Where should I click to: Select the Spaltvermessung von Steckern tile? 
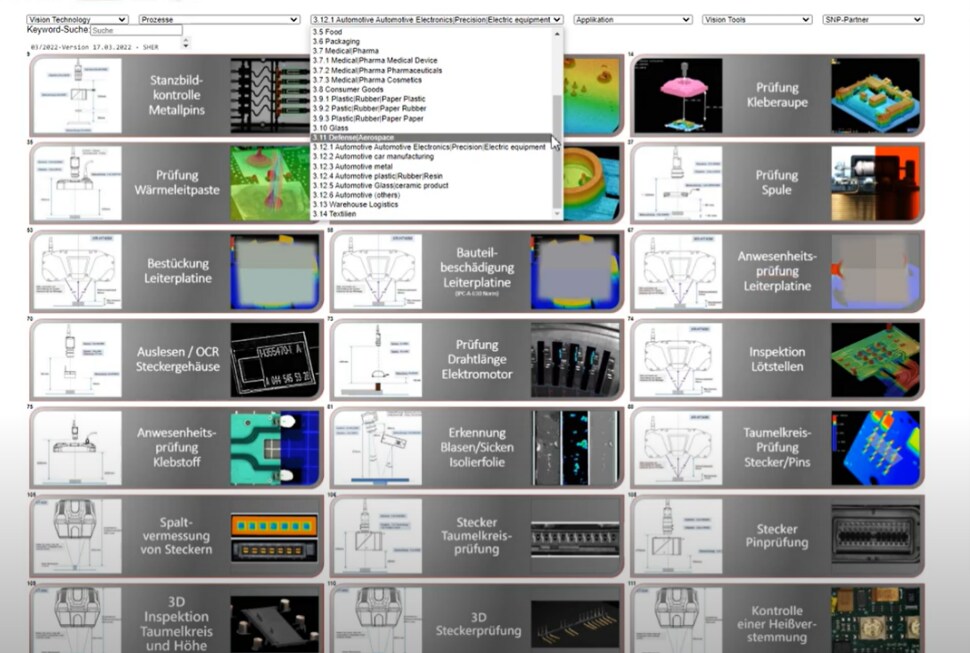click(x=175, y=536)
